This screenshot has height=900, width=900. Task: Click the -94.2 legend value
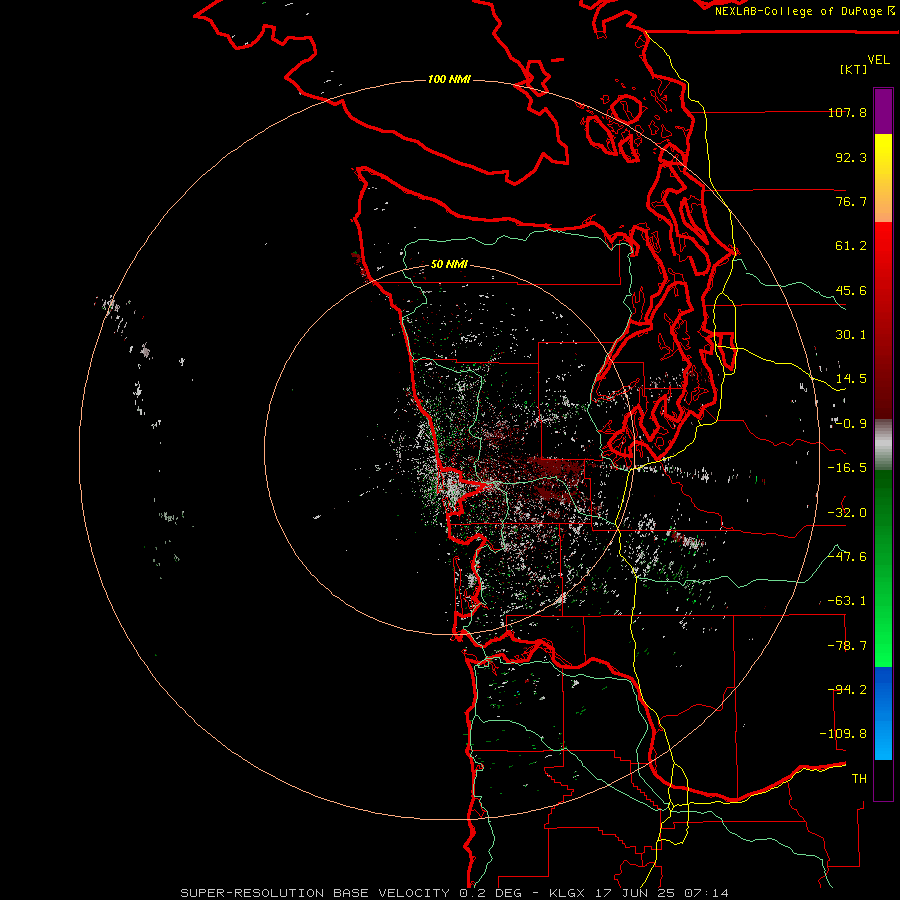tap(847, 690)
